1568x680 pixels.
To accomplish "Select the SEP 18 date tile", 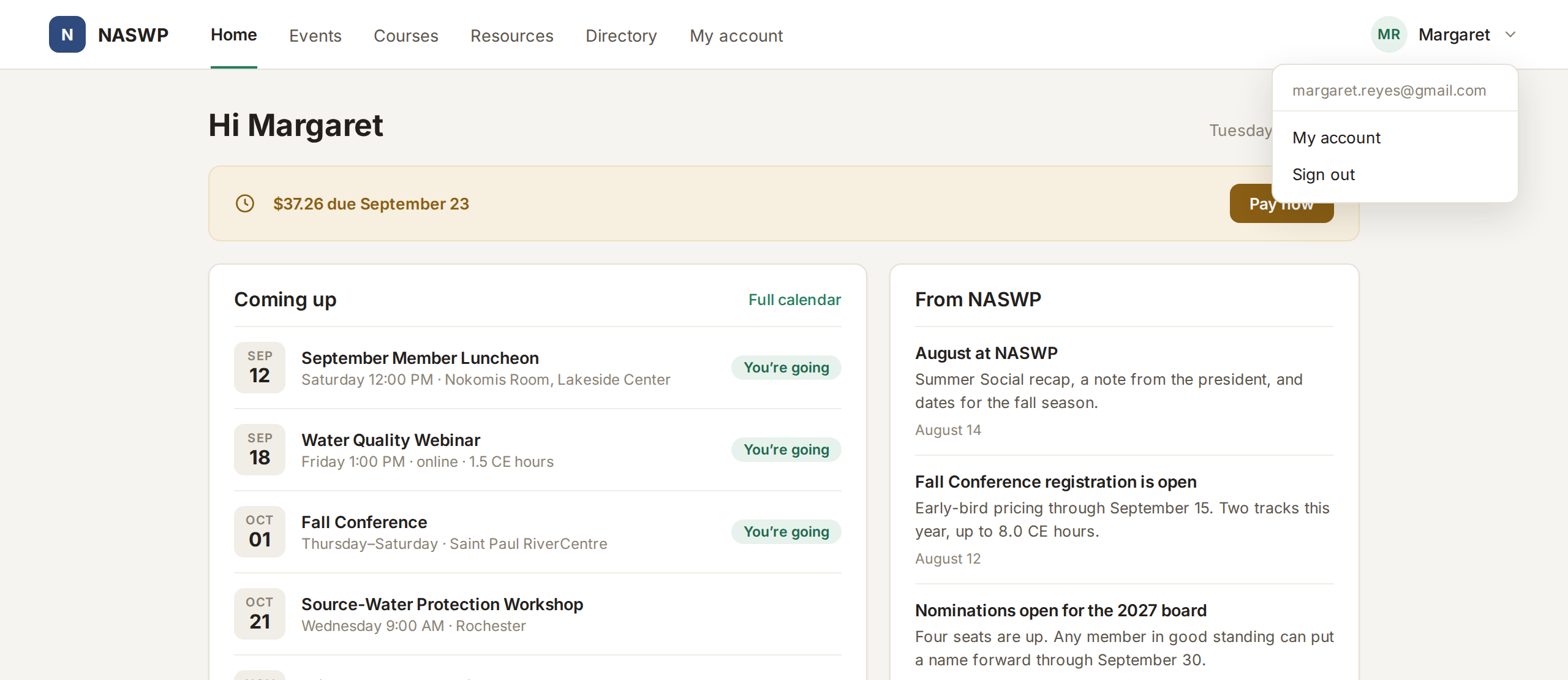I will click(x=260, y=450).
